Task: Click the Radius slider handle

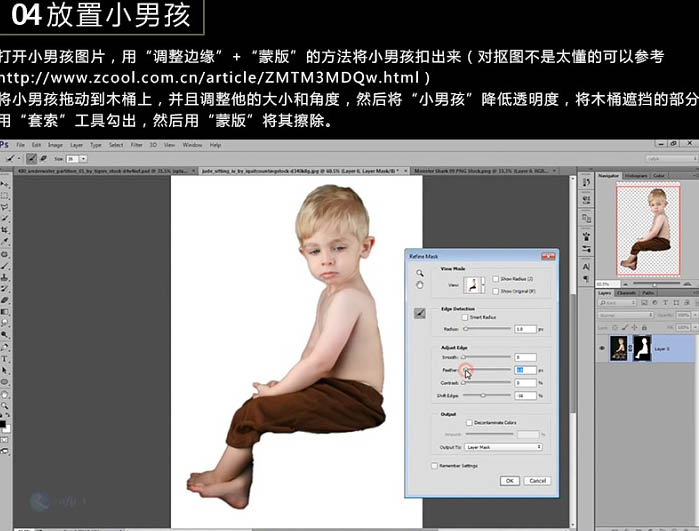Action: tap(466, 329)
